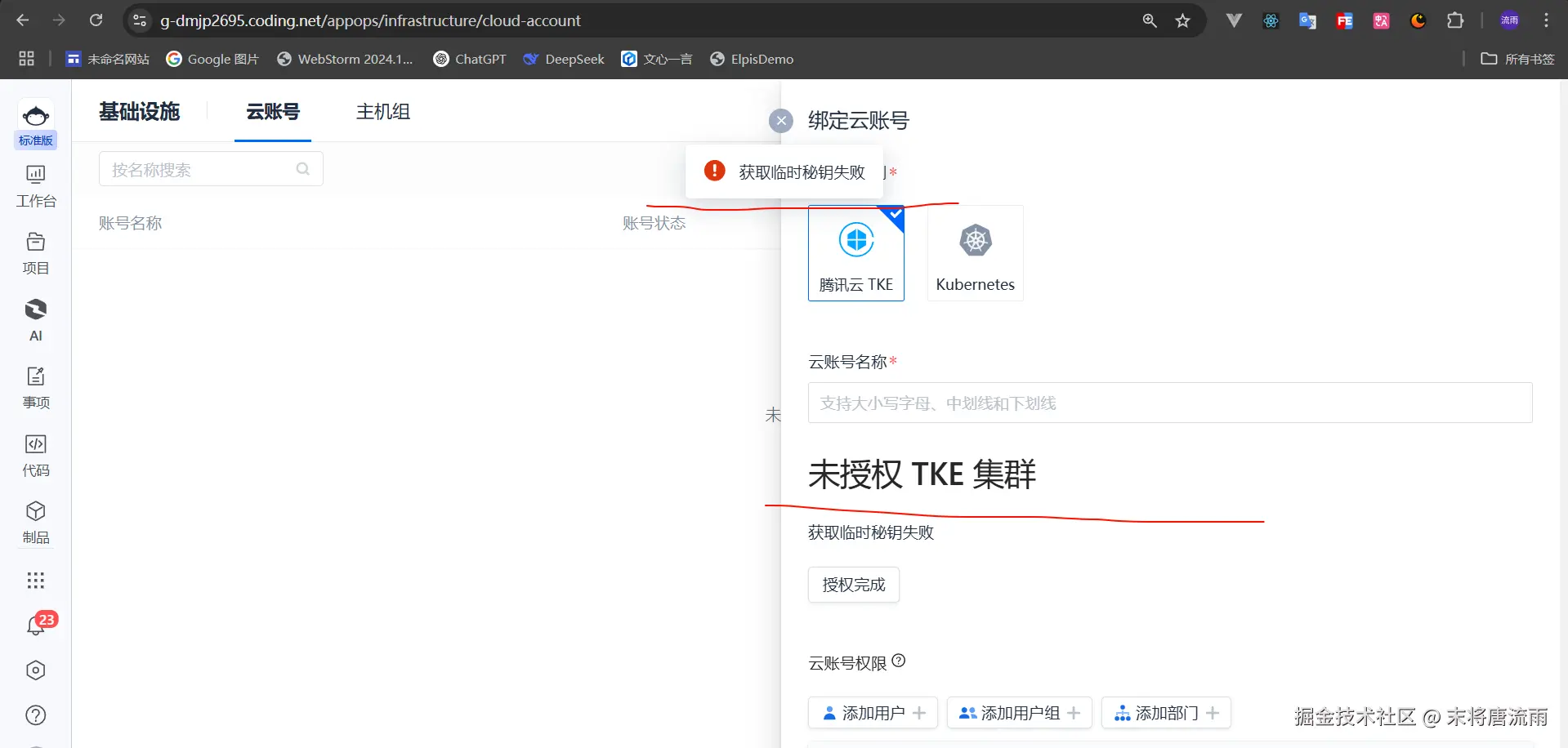Open the bookmark bar apps grid icon
This screenshot has width=1568, height=748.
coord(26,59)
